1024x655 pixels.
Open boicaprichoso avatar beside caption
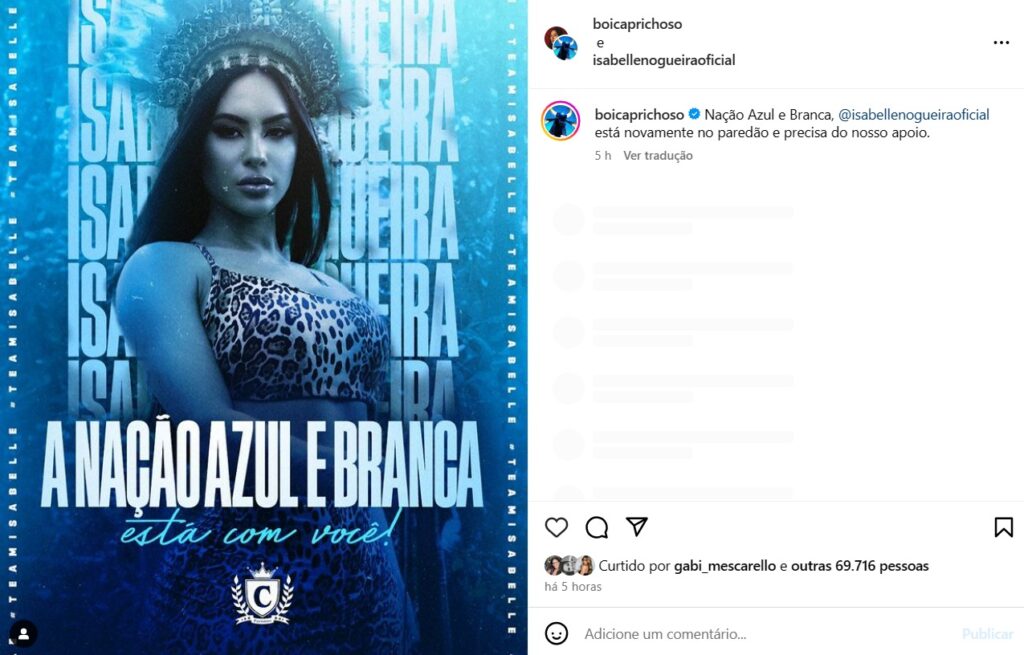(x=560, y=121)
